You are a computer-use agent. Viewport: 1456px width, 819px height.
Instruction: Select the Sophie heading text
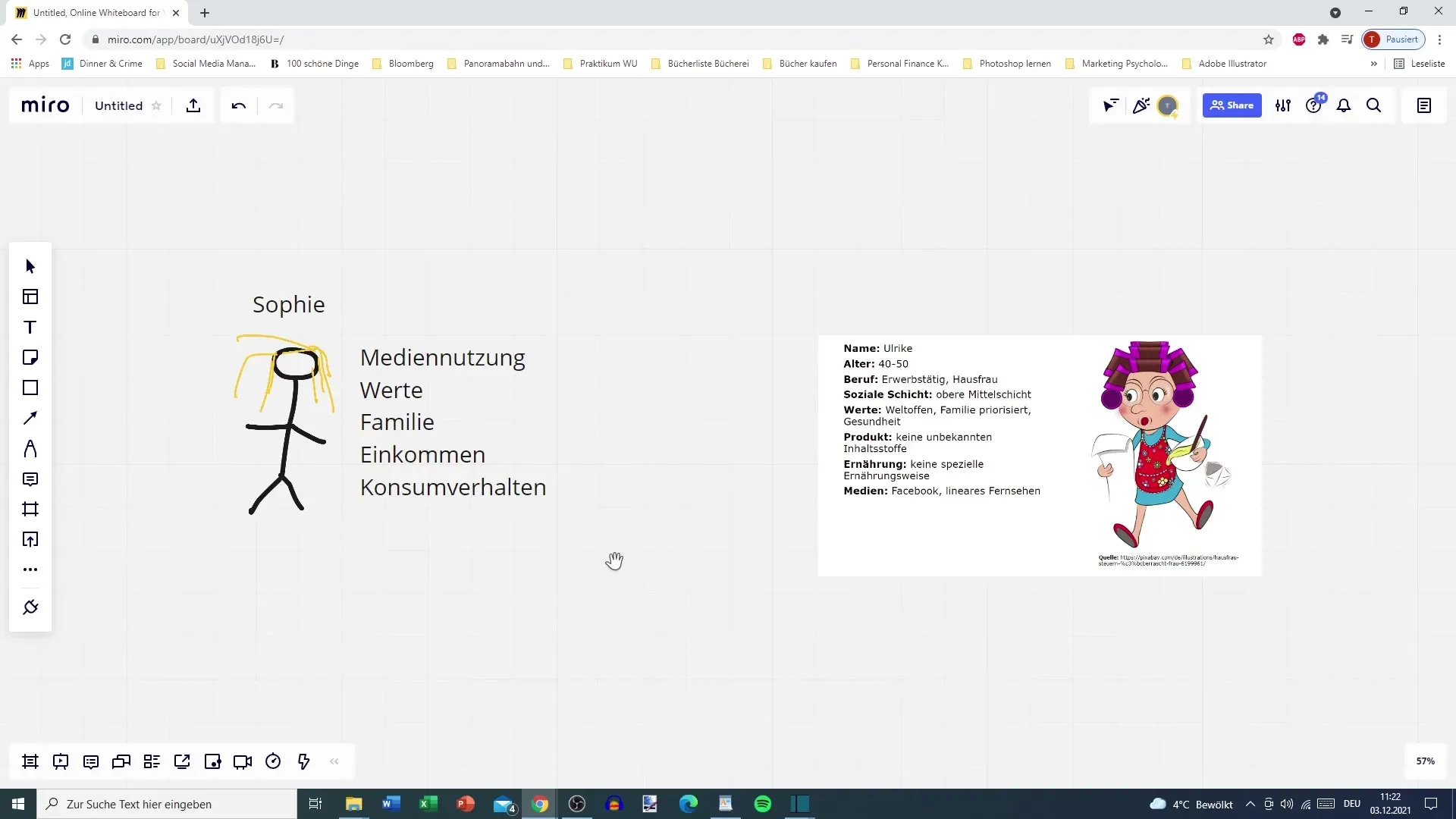(288, 305)
